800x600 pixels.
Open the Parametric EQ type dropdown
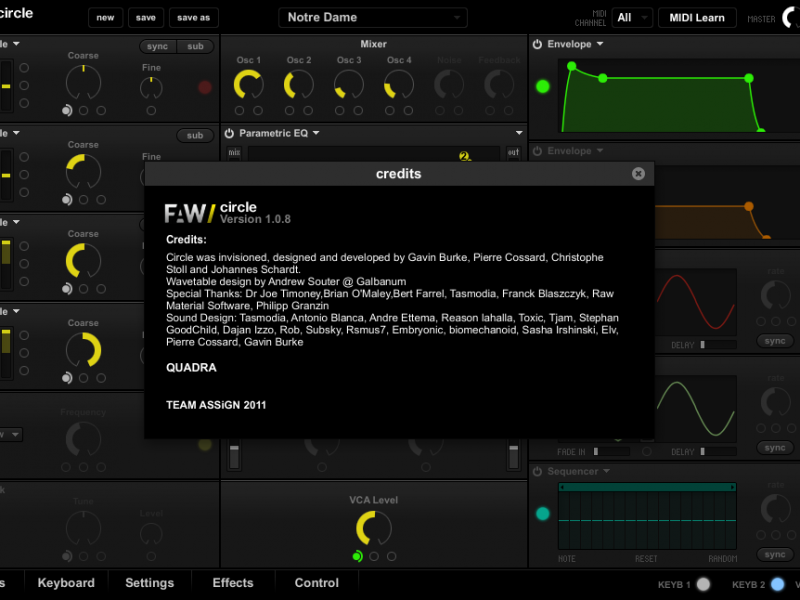coord(316,133)
